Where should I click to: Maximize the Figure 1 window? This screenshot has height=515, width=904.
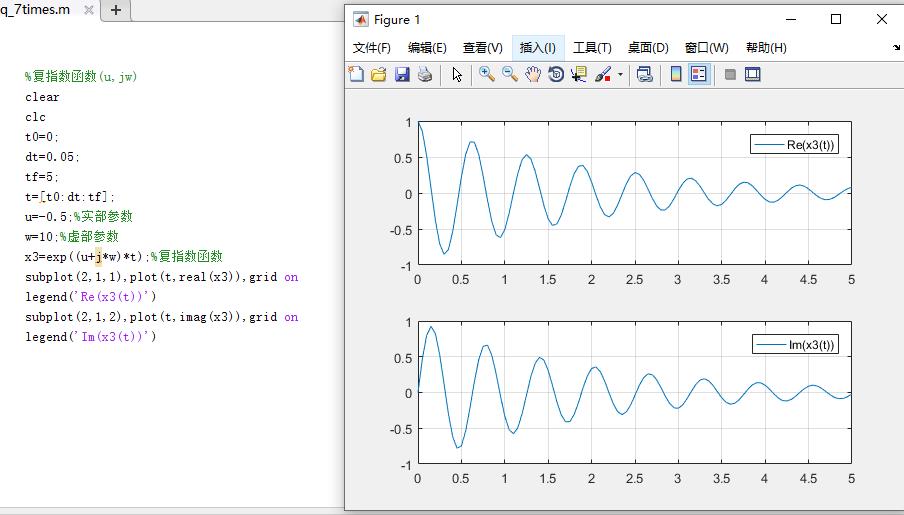click(836, 19)
